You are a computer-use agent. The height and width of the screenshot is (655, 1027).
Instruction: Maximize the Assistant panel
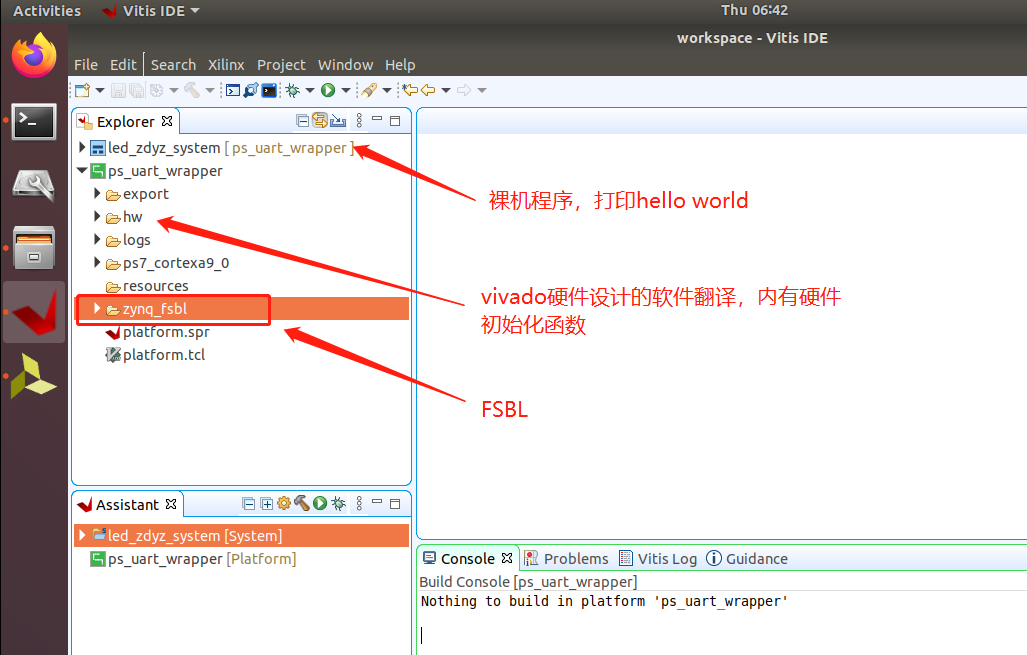[x=394, y=504]
